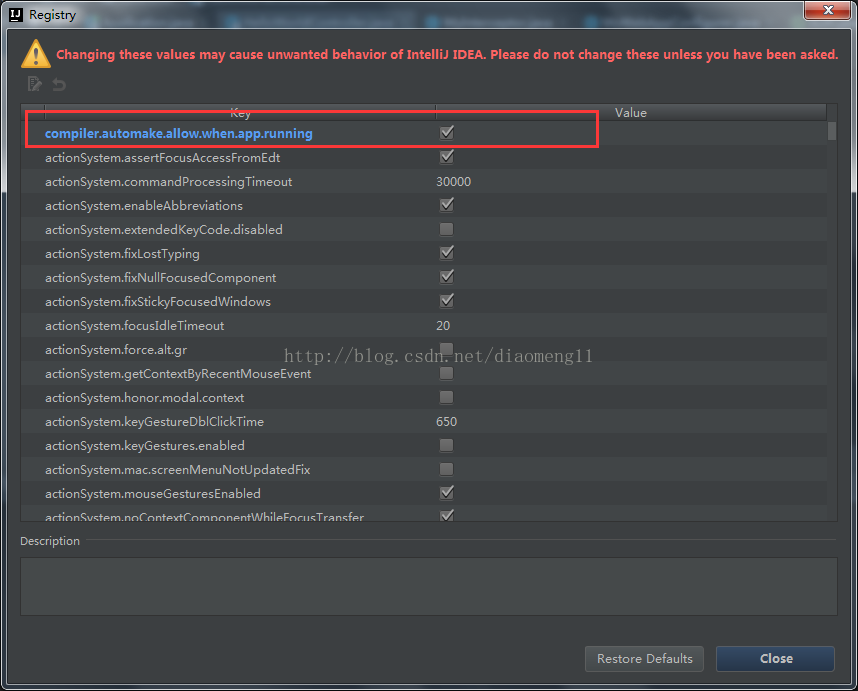
Task: Enable actionSystem.keyGestures.enabled checkbox
Action: click(447, 445)
